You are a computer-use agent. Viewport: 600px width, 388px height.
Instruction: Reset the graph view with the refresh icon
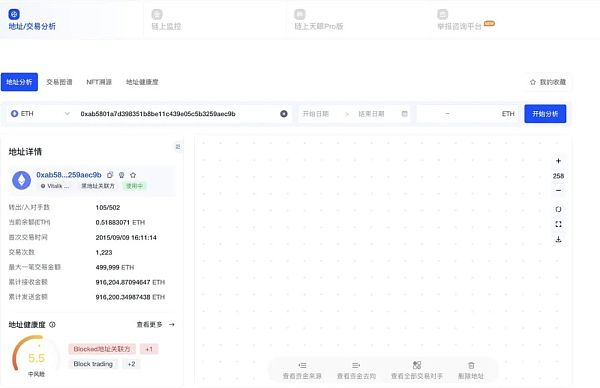coord(558,209)
